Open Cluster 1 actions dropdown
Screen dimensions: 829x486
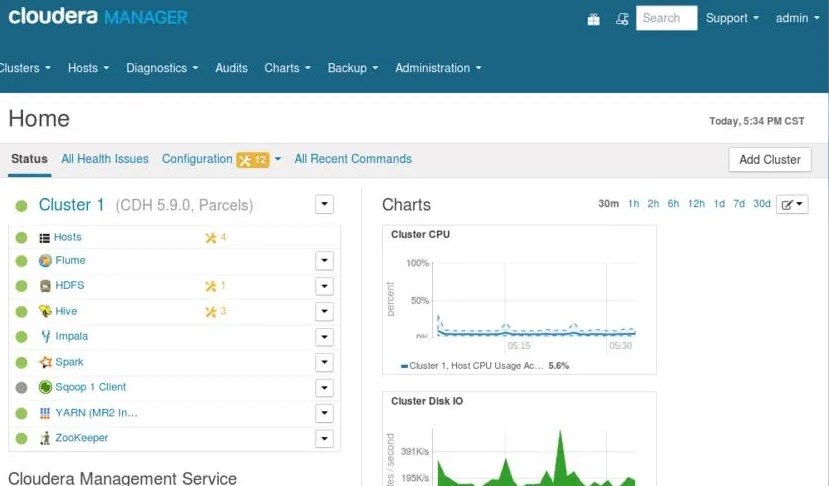point(324,204)
